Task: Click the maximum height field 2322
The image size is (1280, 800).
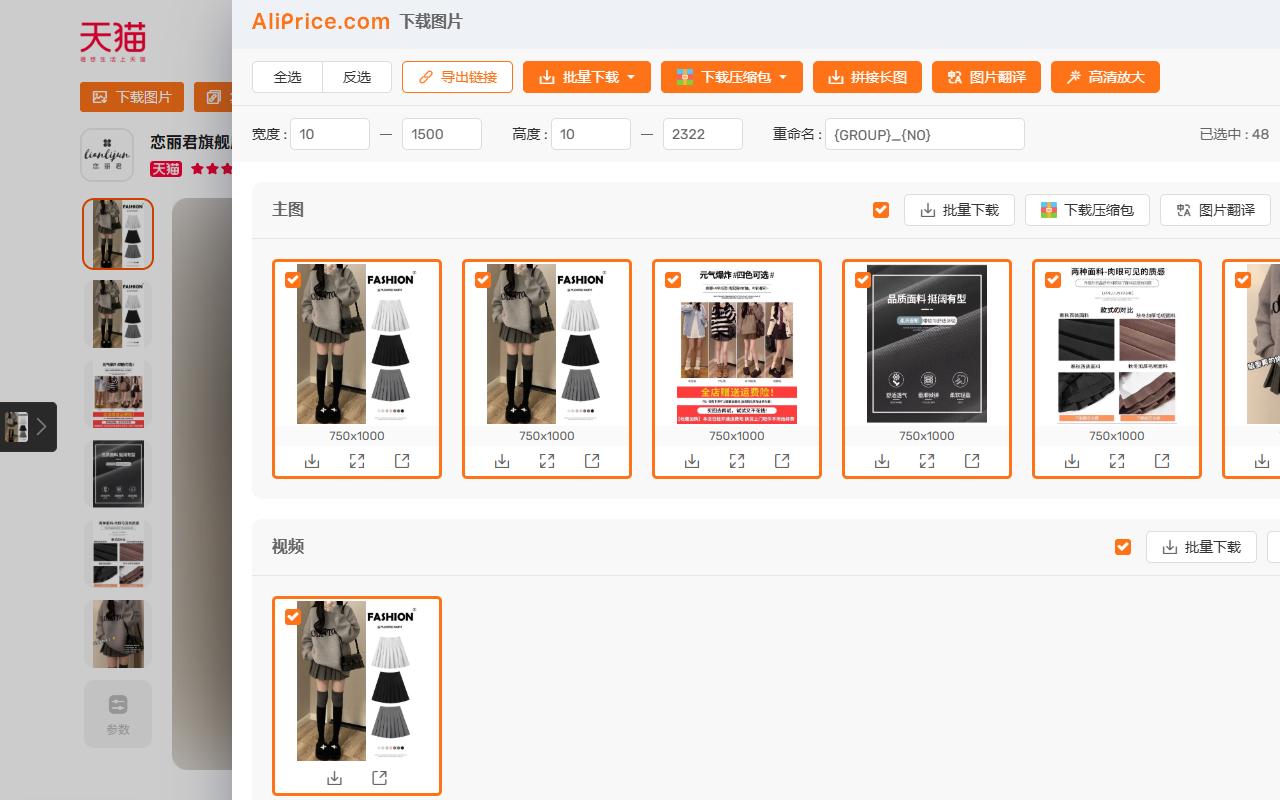Action: [702, 134]
